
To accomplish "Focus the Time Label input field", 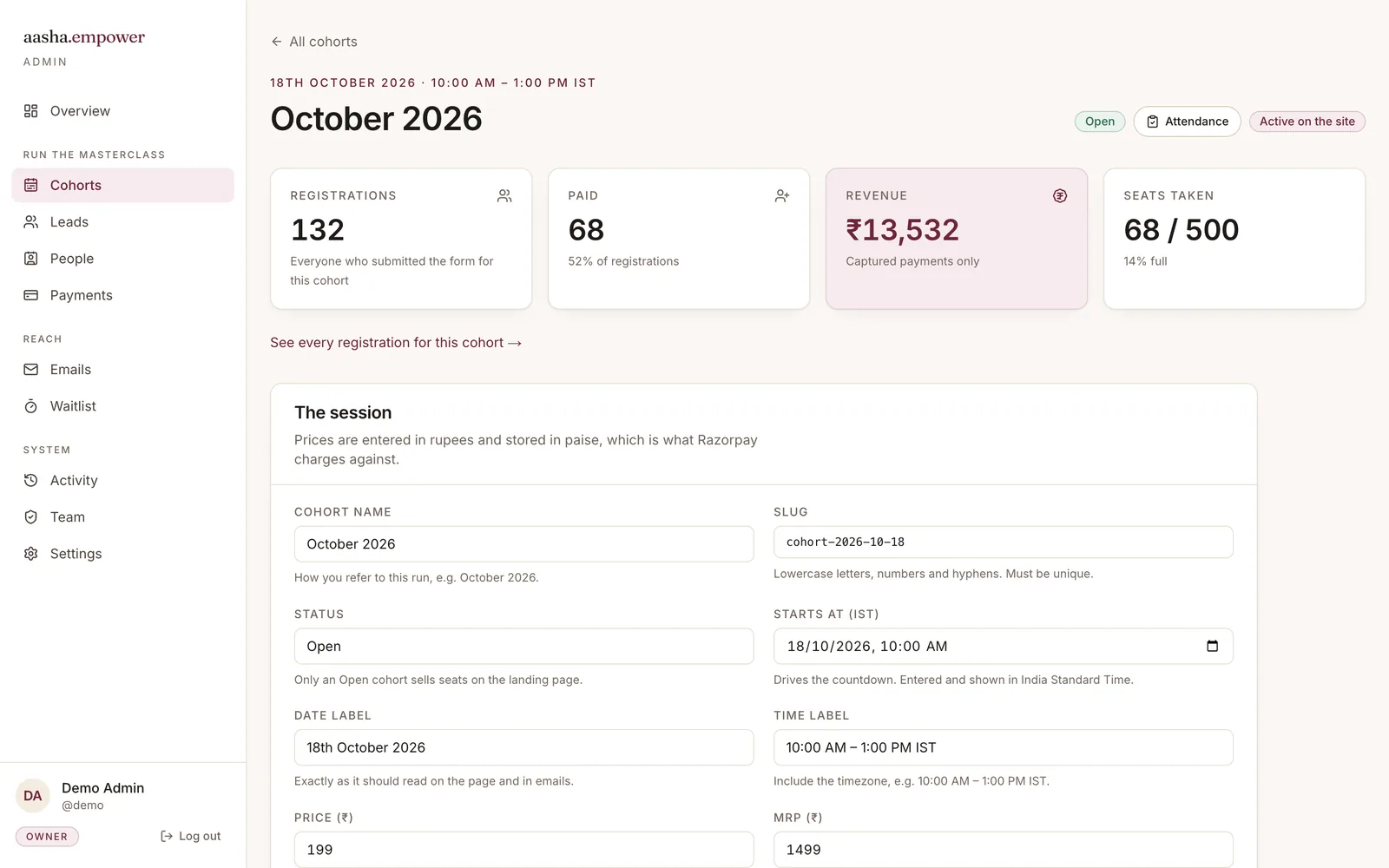I will point(1003,747).
